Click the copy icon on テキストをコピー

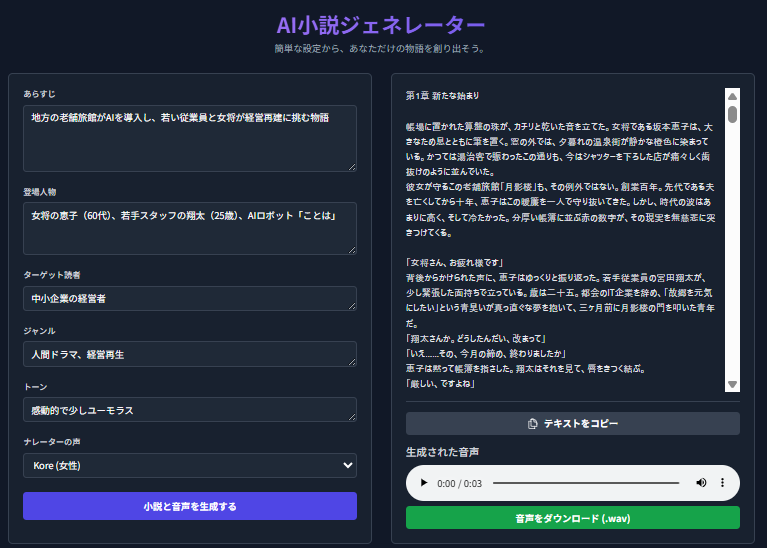pos(532,424)
